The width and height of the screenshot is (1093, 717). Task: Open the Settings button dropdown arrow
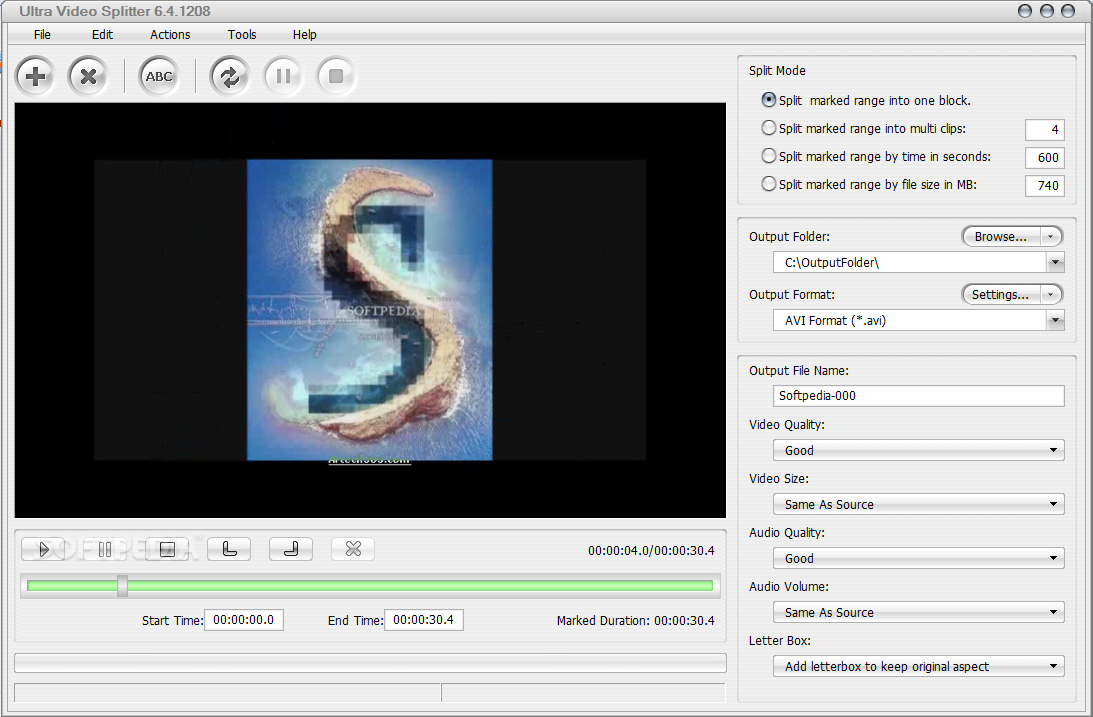click(1050, 295)
